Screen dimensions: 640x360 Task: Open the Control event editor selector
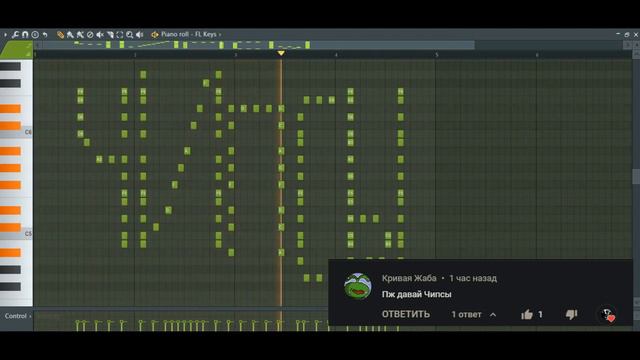[x=17, y=316]
